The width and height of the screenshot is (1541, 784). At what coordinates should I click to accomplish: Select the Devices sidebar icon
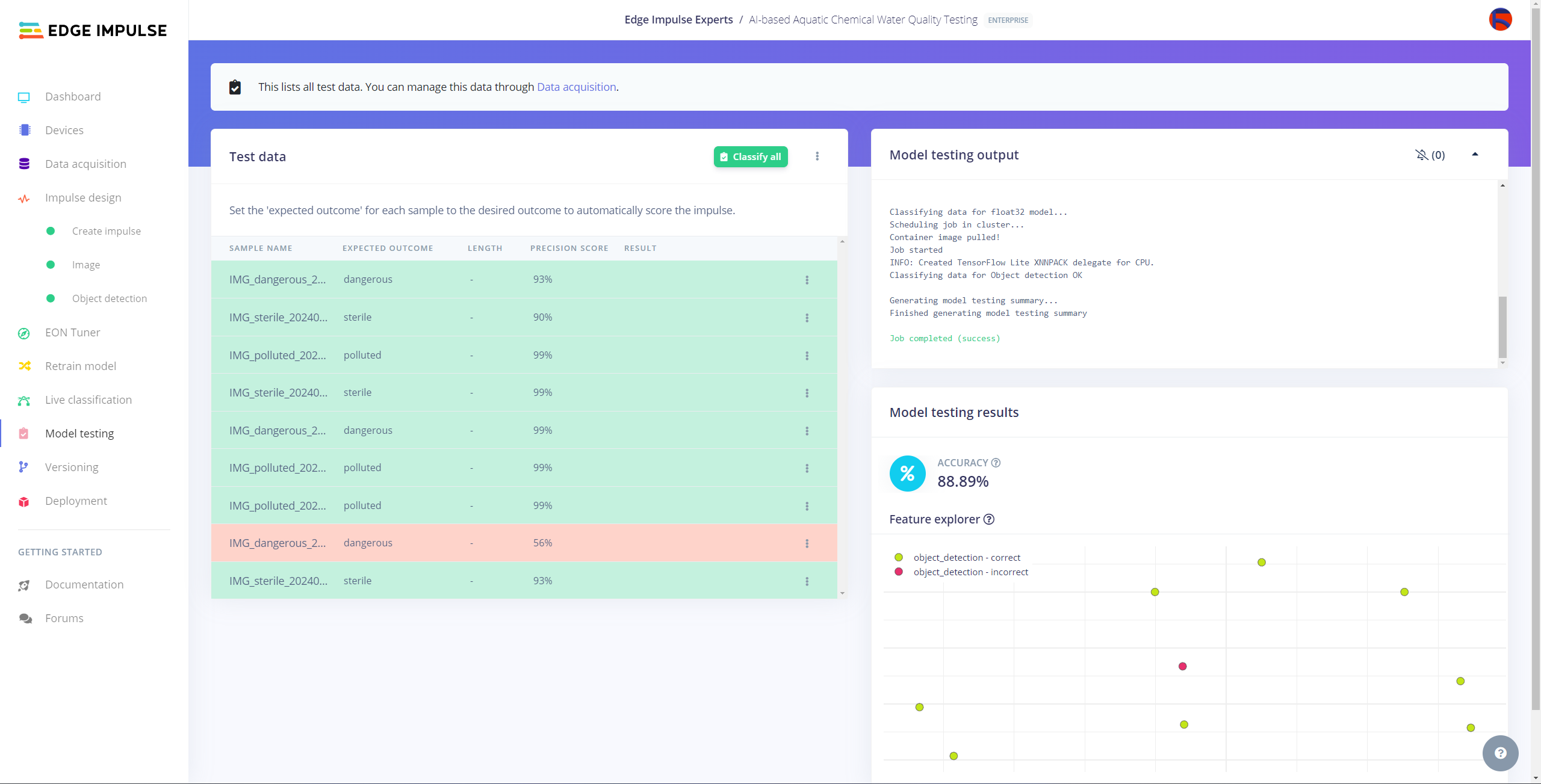point(25,130)
